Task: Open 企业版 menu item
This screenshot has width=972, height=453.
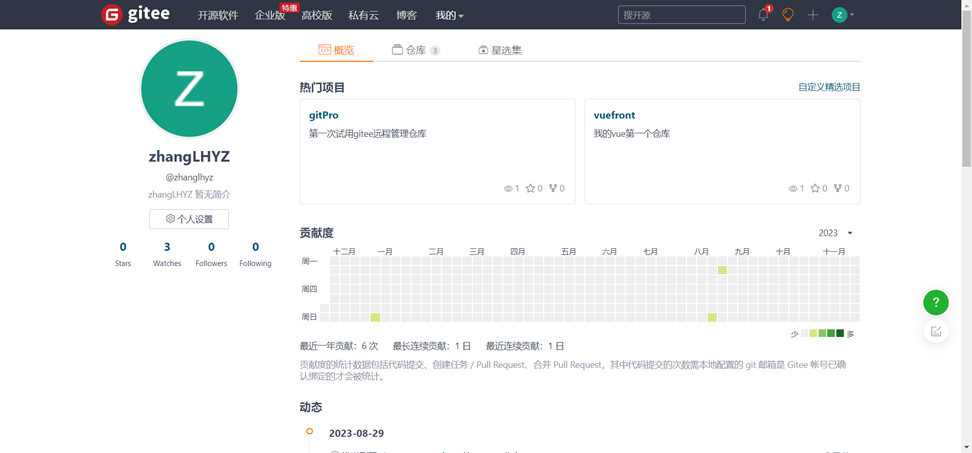Action: point(270,15)
